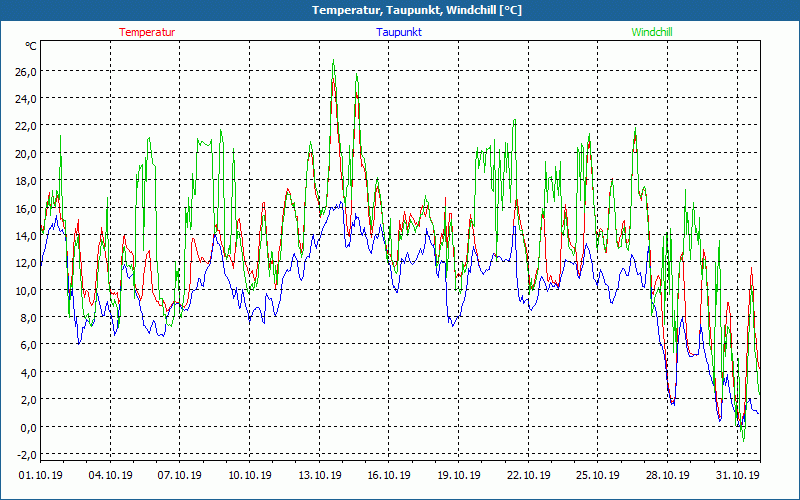Viewport: 800px width, 500px height.
Task: Select the 19.10.19 date label
Action: [x=458, y=475]
